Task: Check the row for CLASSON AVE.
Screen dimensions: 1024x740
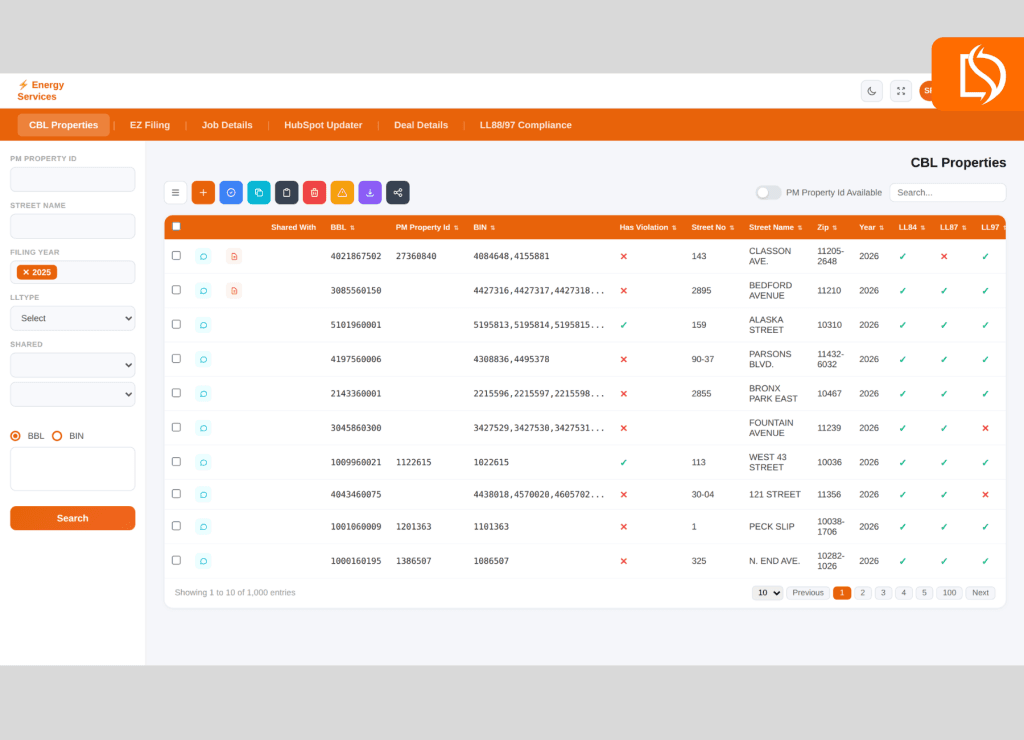Action: point(176,255)
